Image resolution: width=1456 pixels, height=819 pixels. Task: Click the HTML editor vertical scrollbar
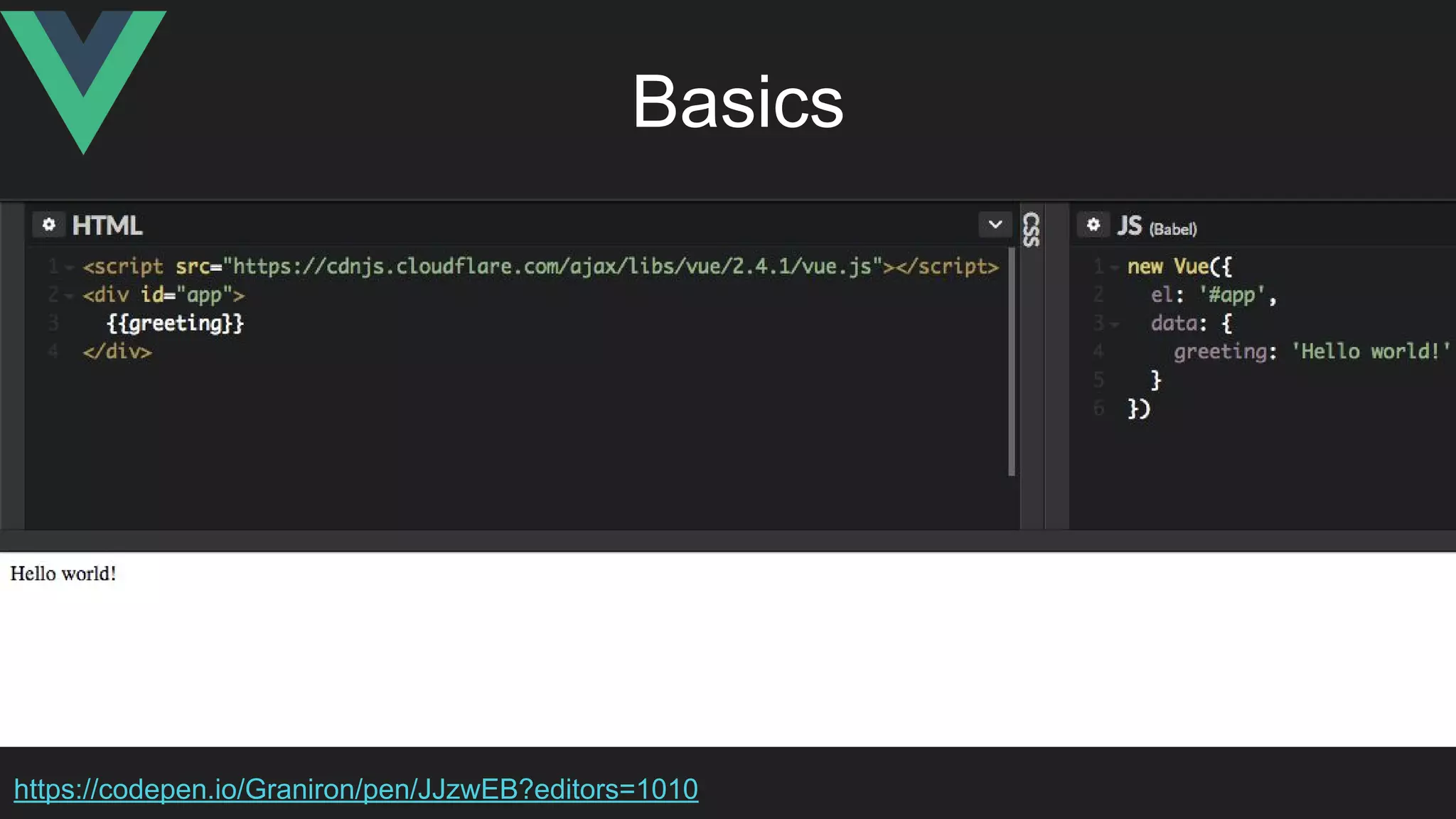1012,361
